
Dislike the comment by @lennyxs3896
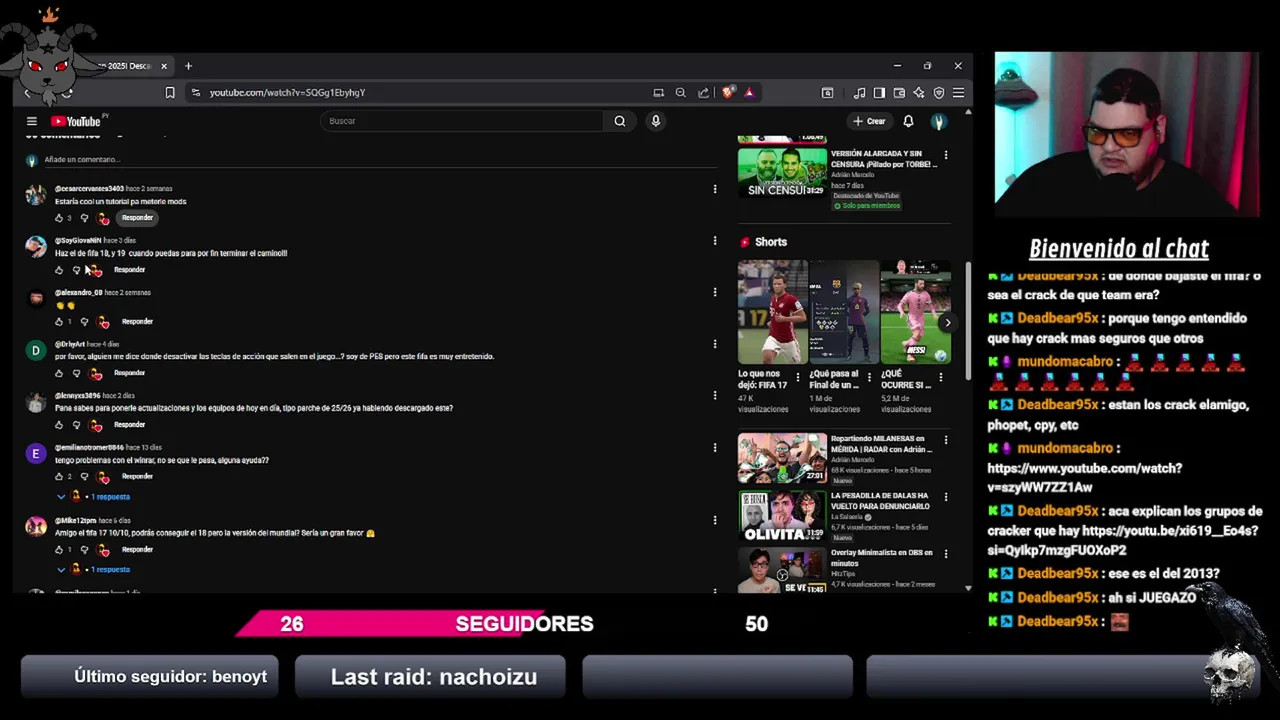click(x=76, y=425)
